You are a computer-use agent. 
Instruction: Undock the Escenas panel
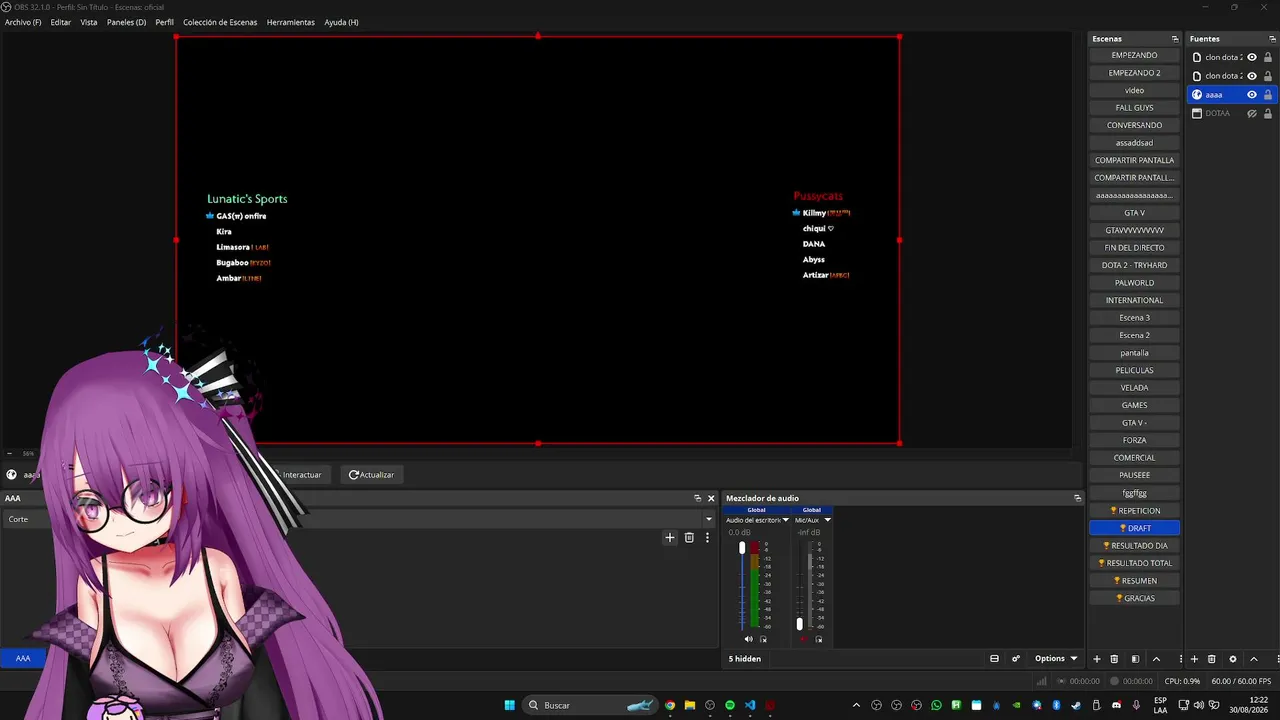coord(1175,39)
